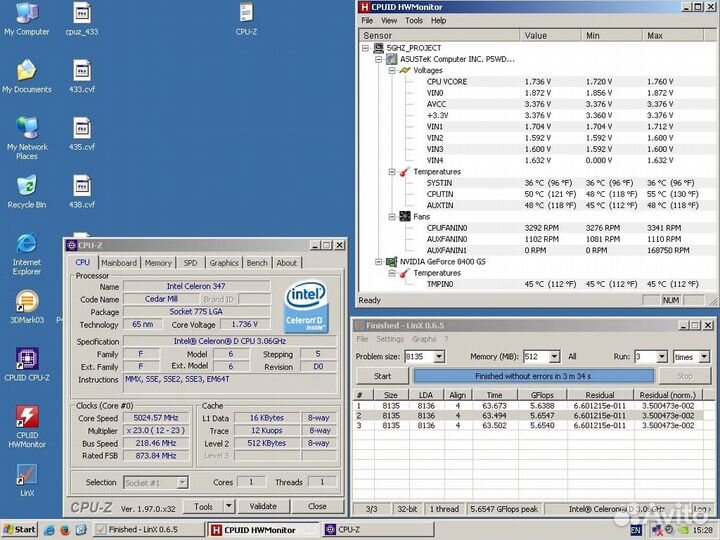Open the Recycle Bin icon
Screen dimensions: 720x540
[27, 186]
